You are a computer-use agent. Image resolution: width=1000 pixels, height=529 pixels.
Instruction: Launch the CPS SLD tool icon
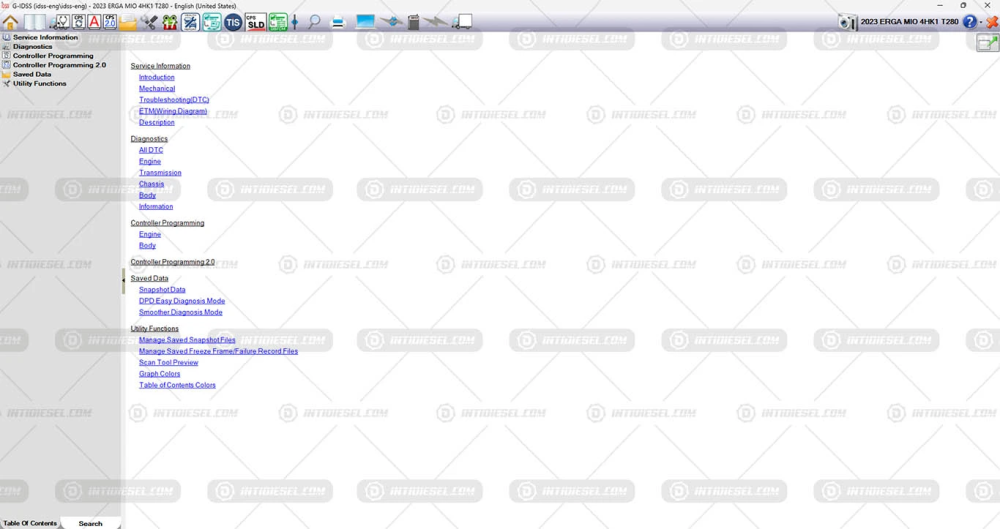256,22
